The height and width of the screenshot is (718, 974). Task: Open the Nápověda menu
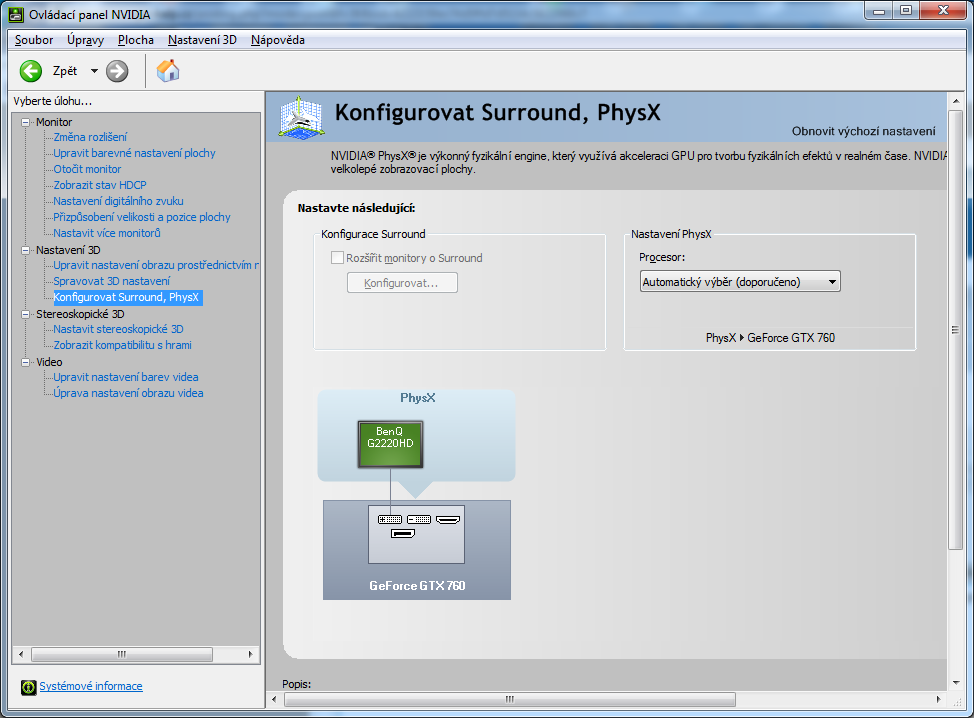coord(278,40)
